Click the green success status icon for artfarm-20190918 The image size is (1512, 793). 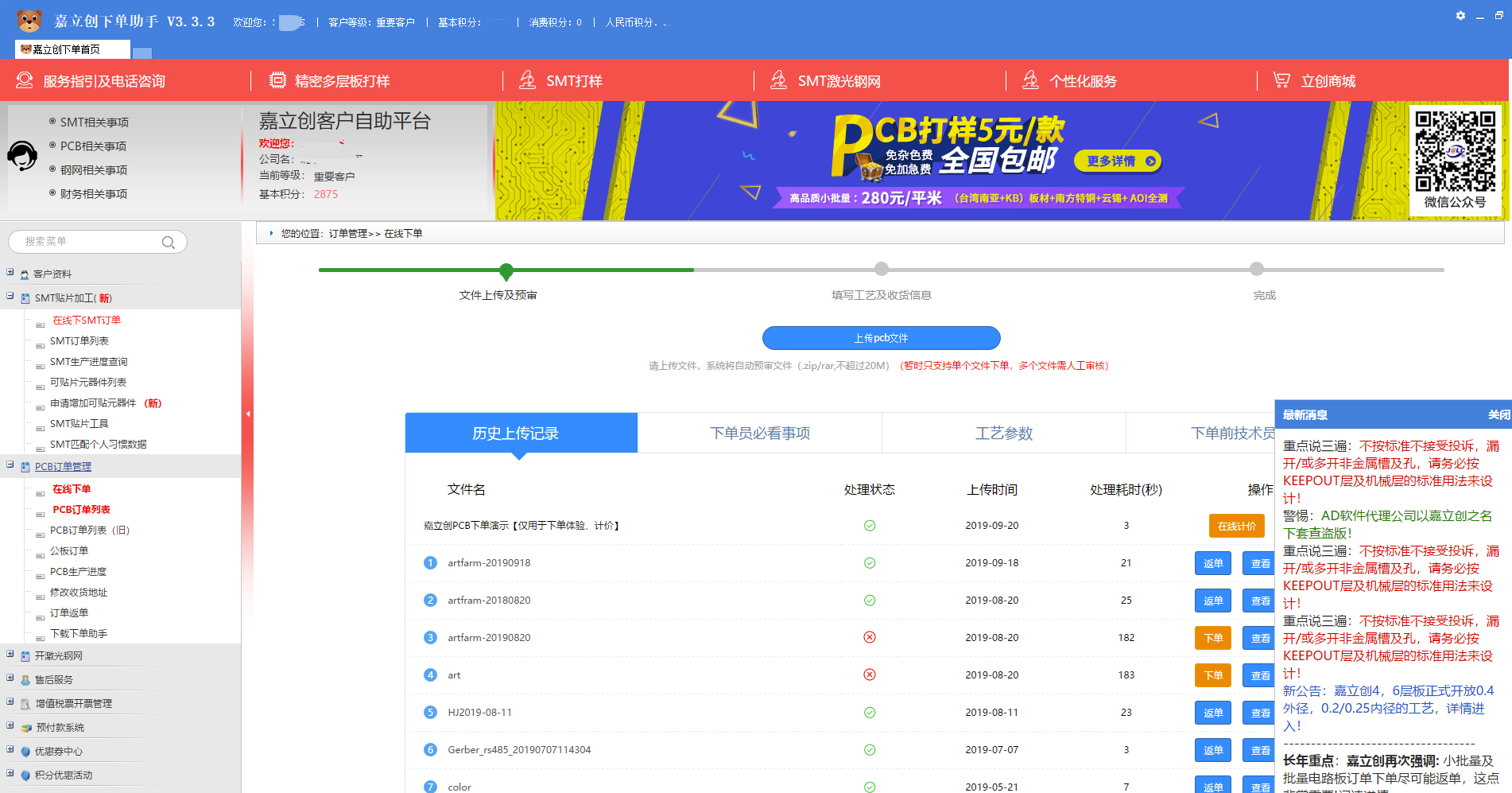pyautogui.click(x=870, y=563)
